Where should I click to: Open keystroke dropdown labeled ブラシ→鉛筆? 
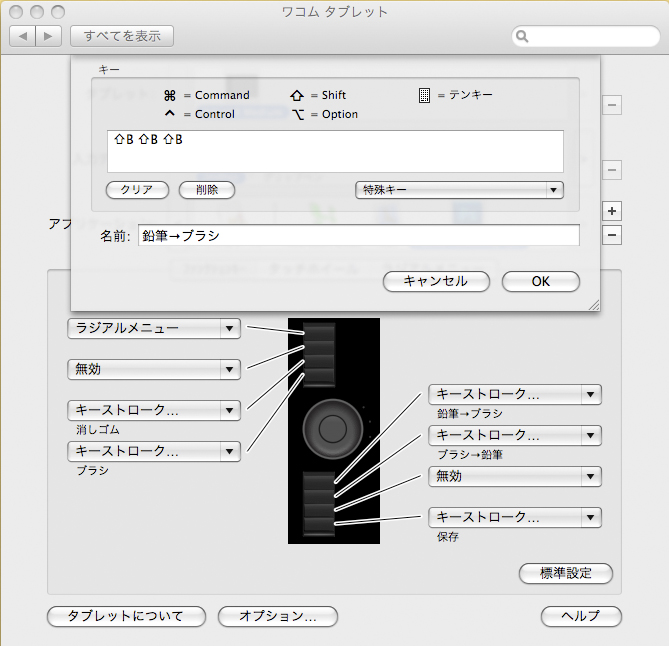click(x=515, y=435)
